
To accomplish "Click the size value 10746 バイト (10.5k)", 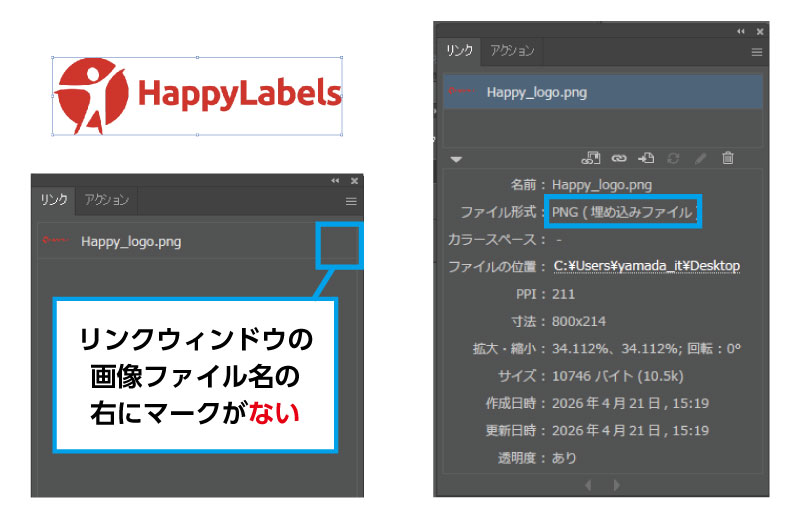I will pos(617,376).
